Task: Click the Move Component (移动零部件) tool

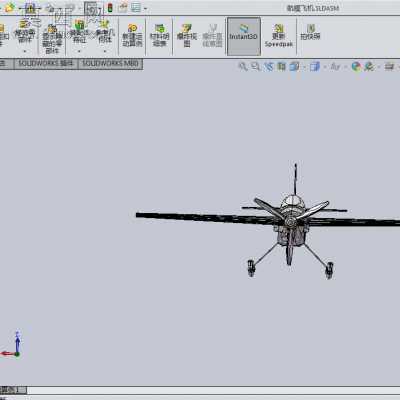Action: (x=25, y=32)
